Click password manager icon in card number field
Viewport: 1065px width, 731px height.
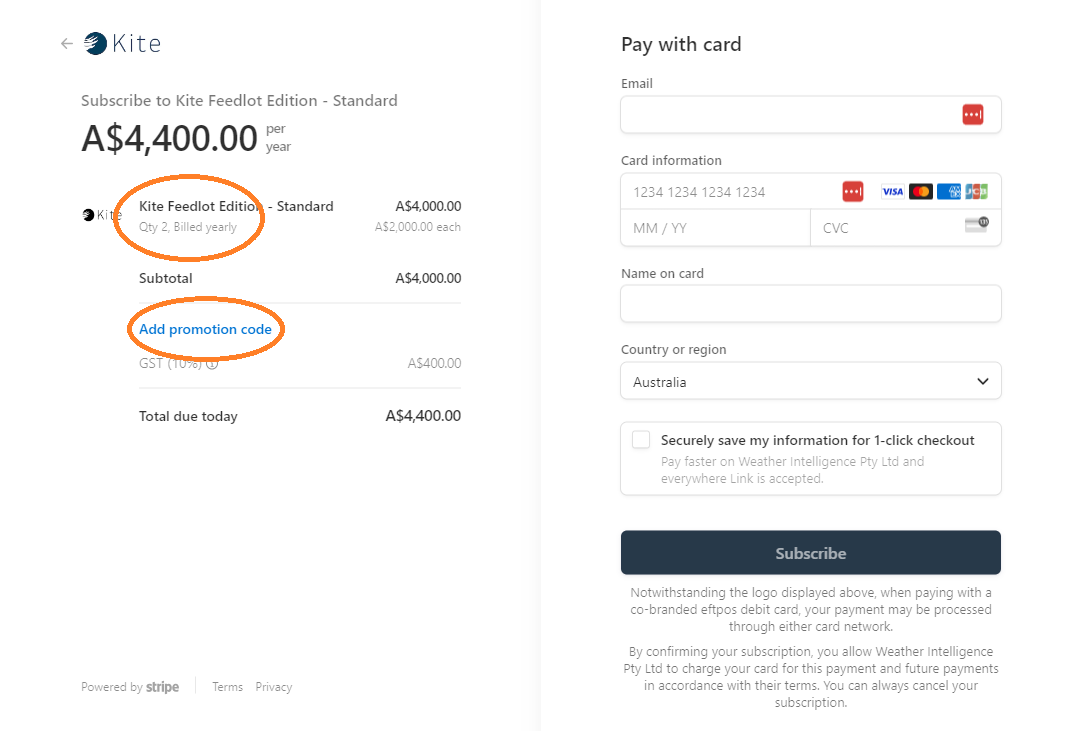tap(852, 191)
